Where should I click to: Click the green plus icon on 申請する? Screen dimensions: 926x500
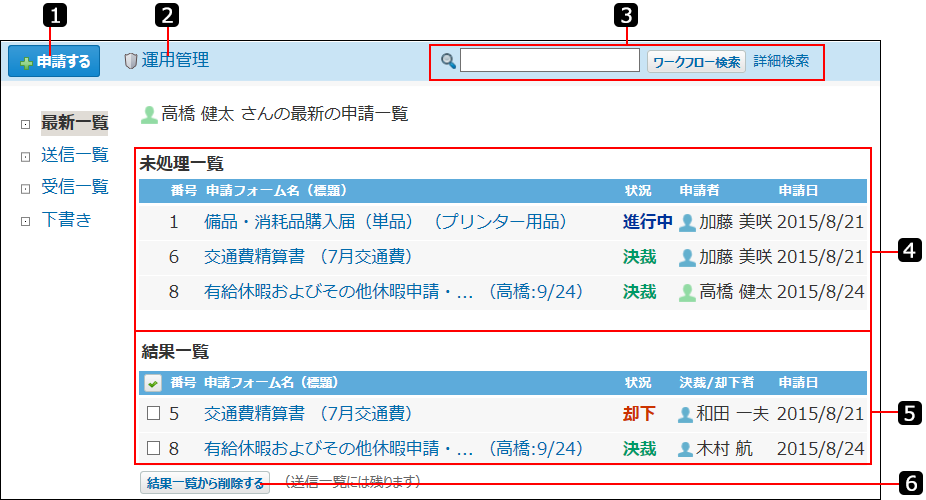point(26,63)
